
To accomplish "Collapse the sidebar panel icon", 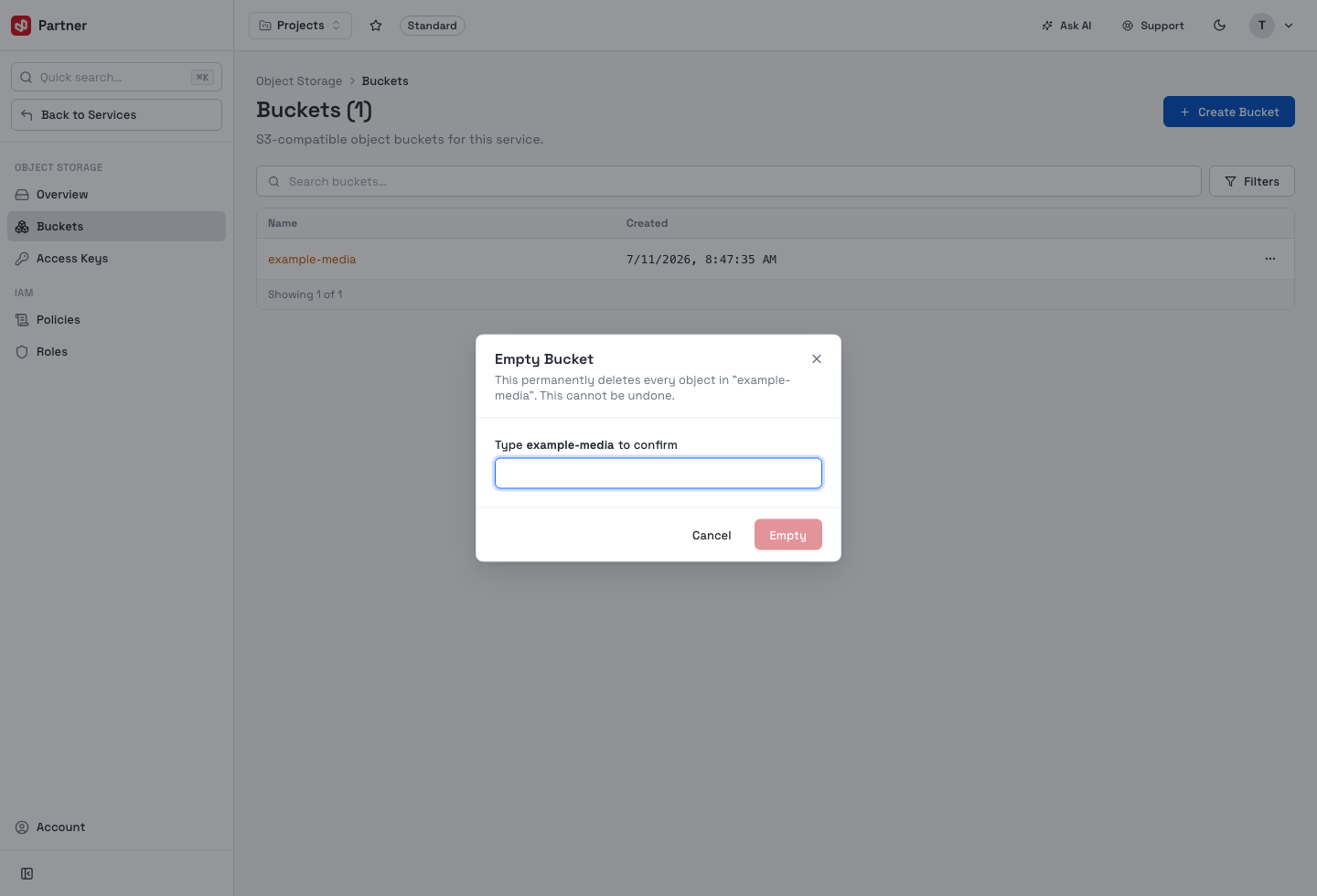I will tap(27, 874).
